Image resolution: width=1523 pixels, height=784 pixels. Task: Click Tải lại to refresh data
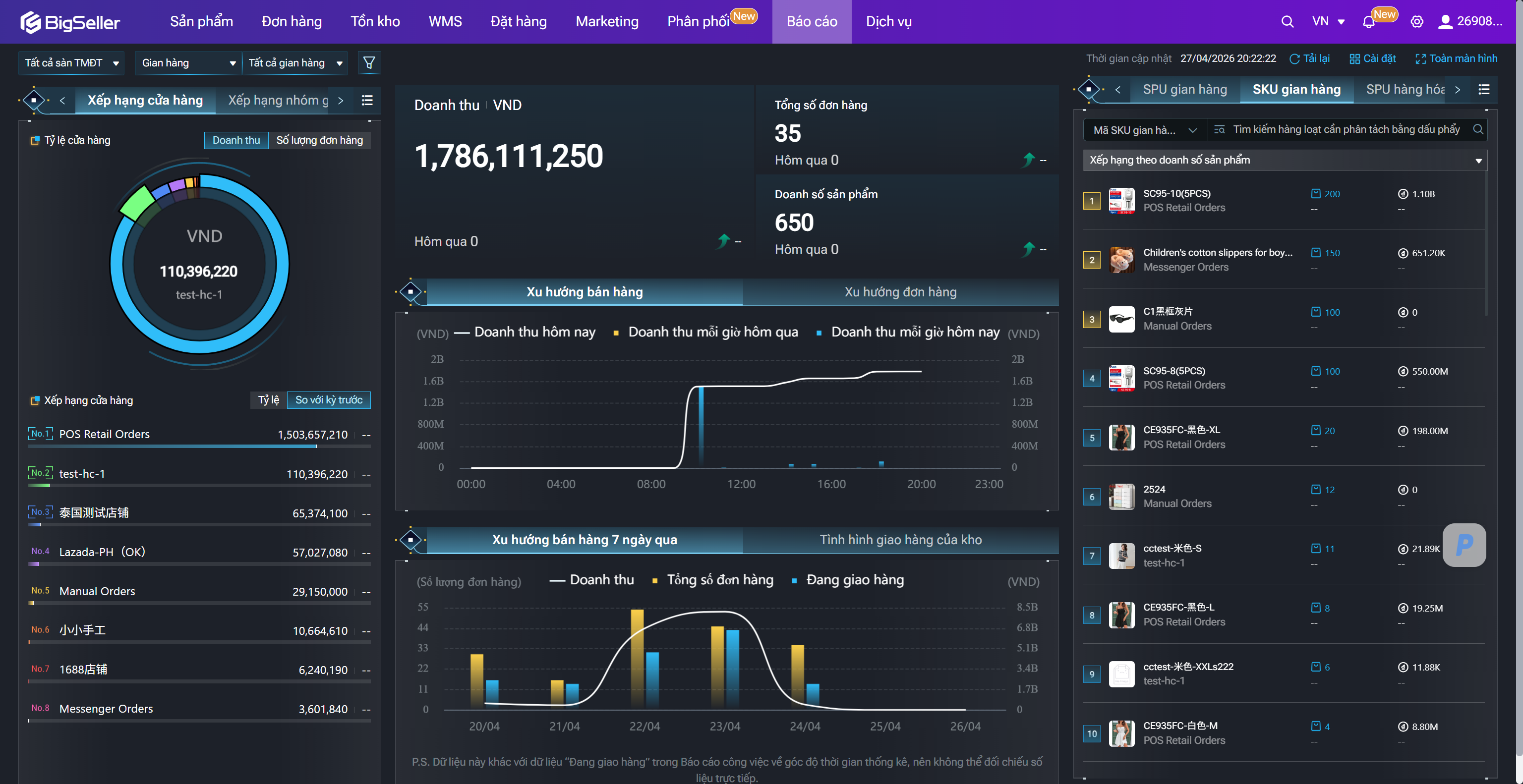(1309, 58)
